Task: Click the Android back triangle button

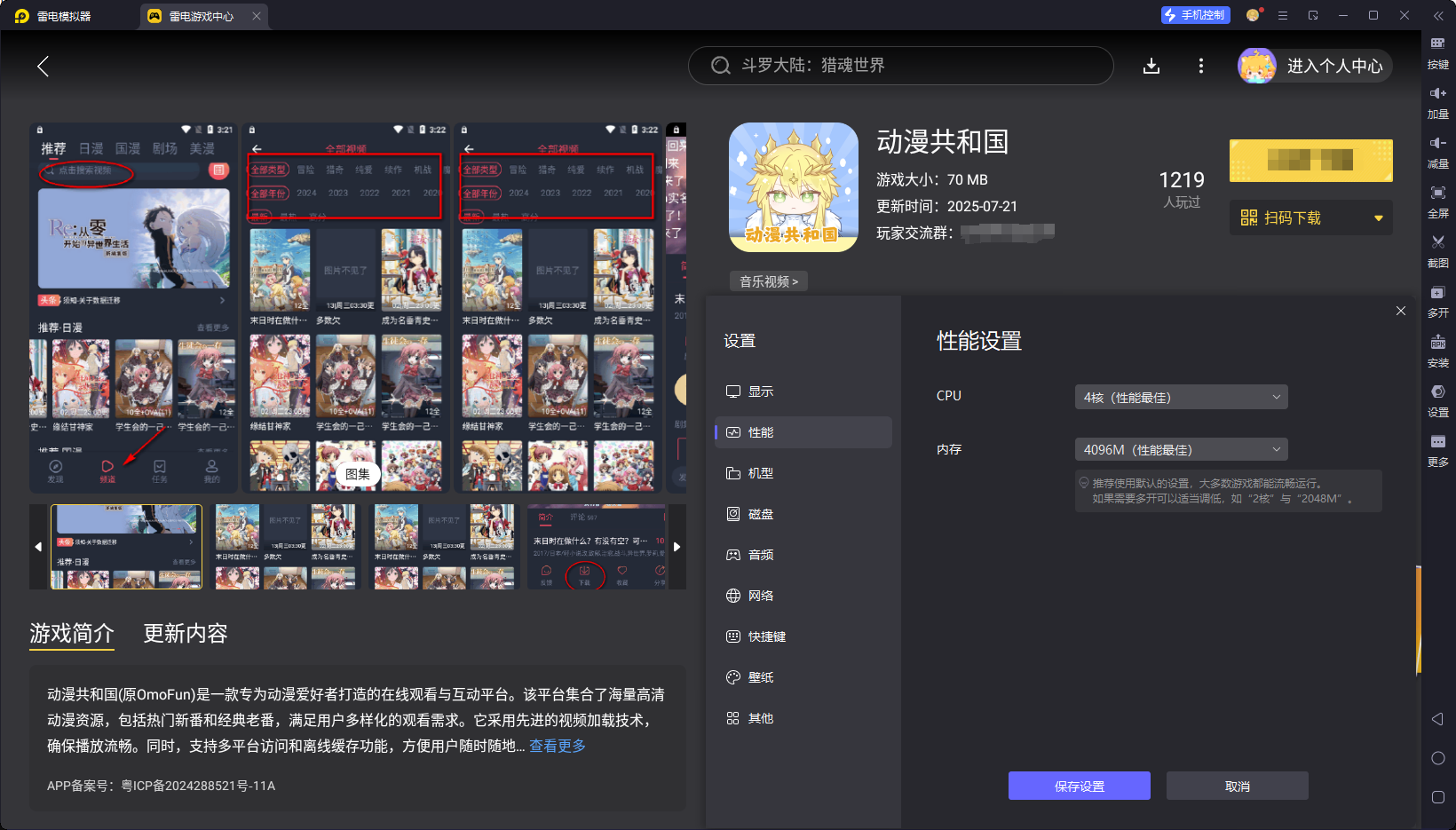Action: tap(1437, 719)
